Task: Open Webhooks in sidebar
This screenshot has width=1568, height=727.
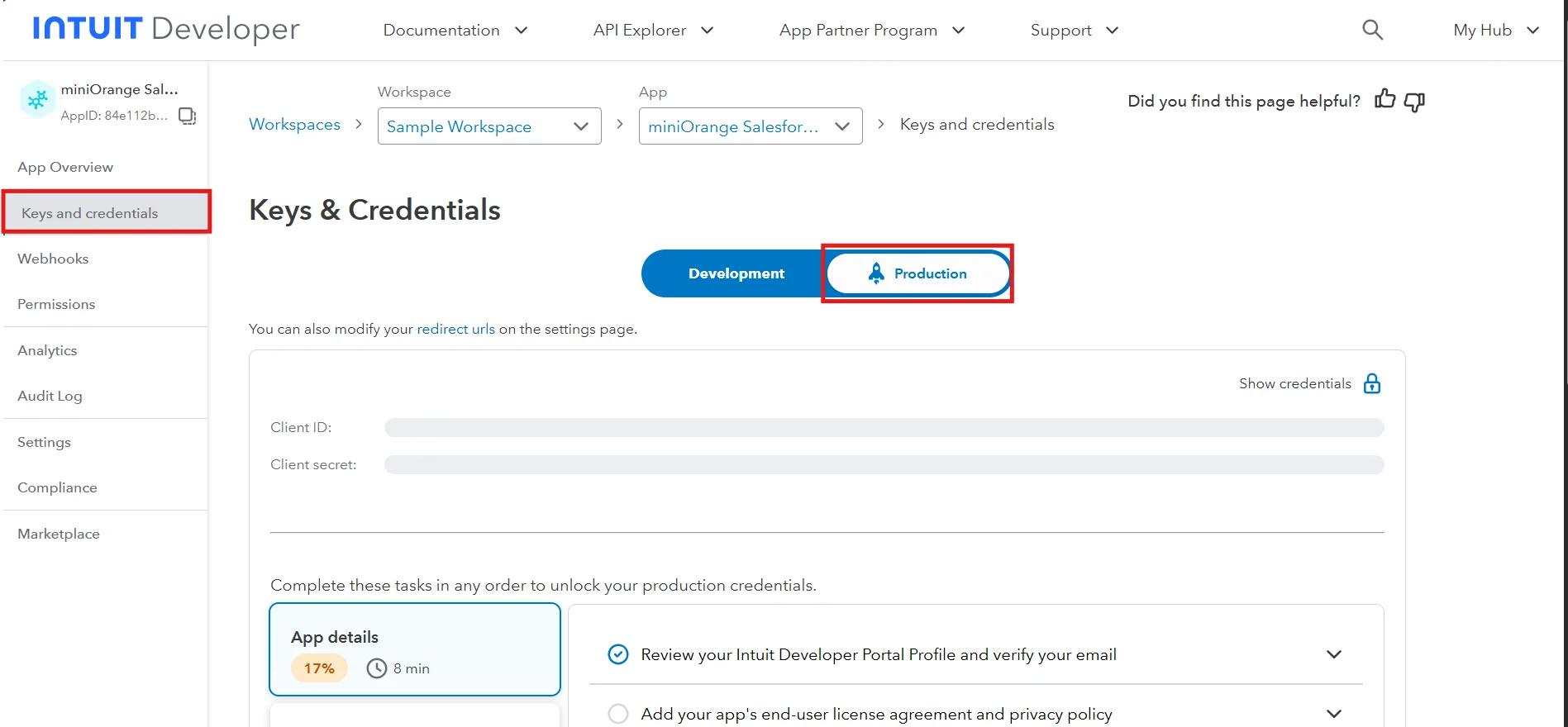Action: click(x=53, y=259)
